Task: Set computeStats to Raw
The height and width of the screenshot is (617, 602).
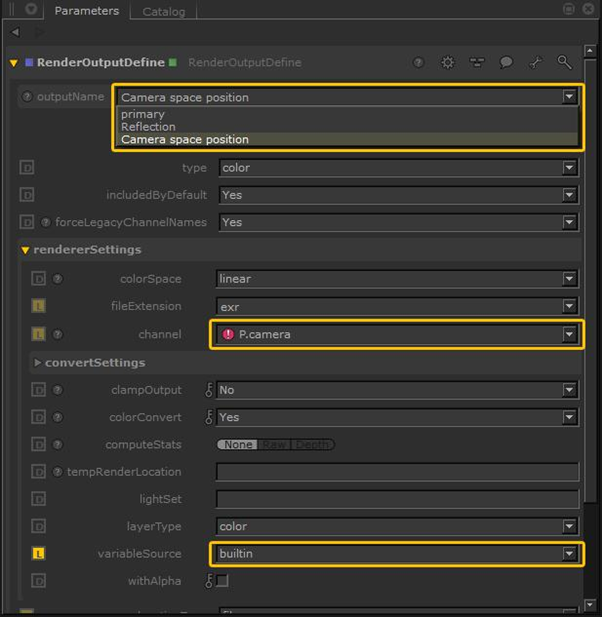Action: point(273,444)
